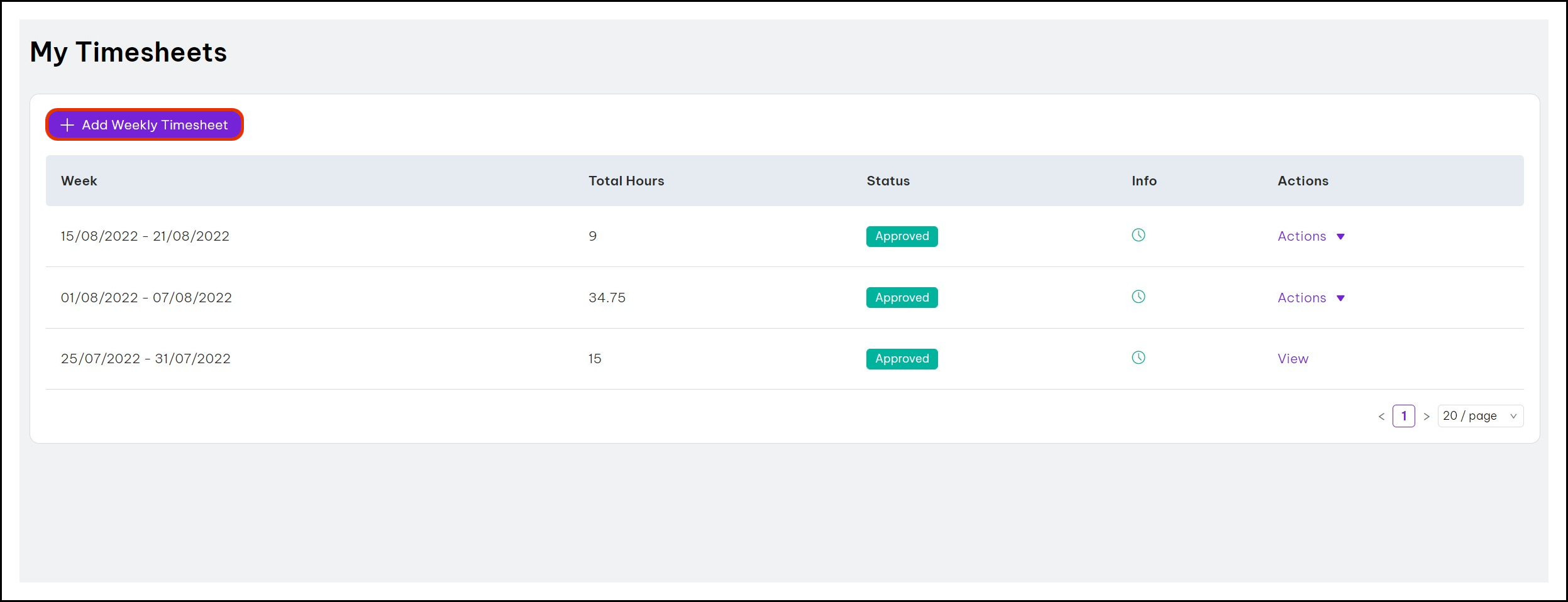Open the 20 / page size dropdown
The width and height of the screenshot is (1568, 602).
[1480, 416]
